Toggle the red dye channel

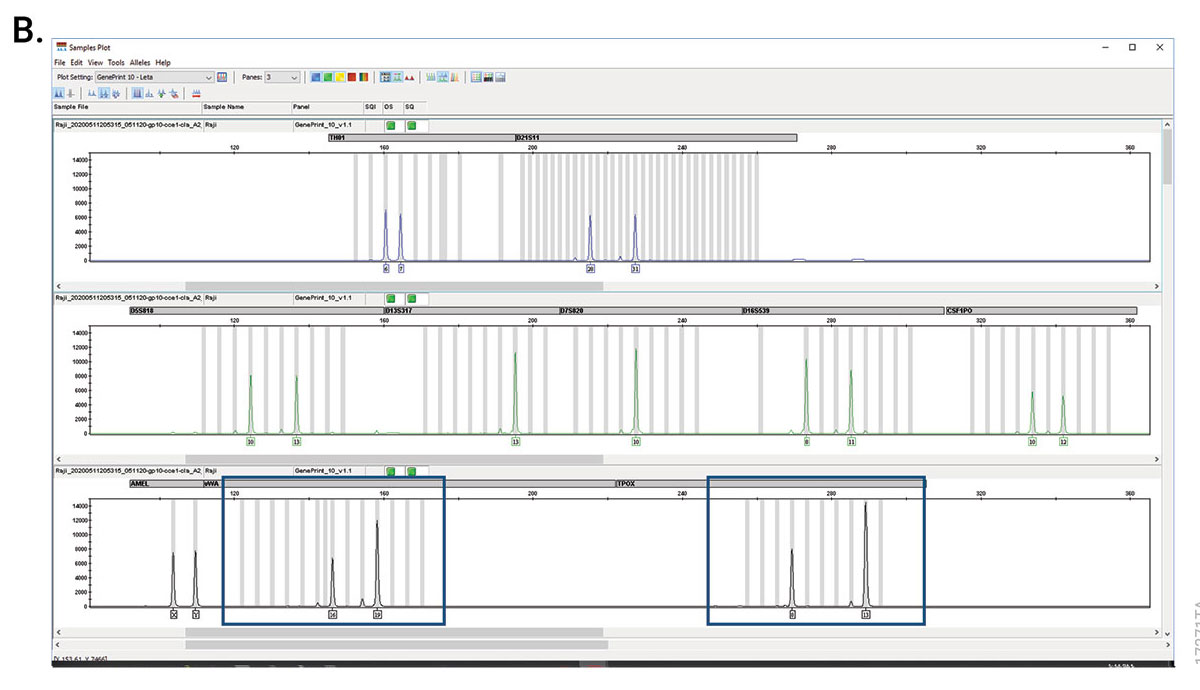pyautogui.click(x=352, y=77)
